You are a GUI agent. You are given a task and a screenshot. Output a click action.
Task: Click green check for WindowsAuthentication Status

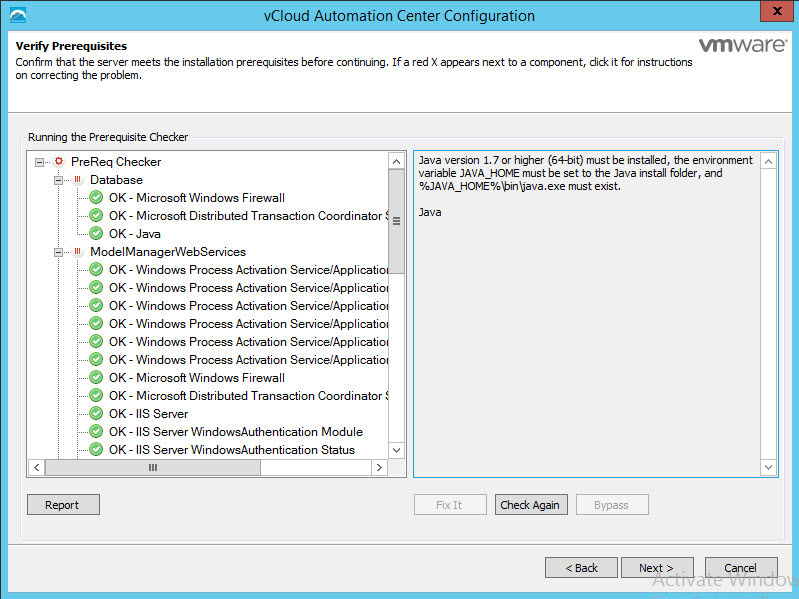point(97,450)
